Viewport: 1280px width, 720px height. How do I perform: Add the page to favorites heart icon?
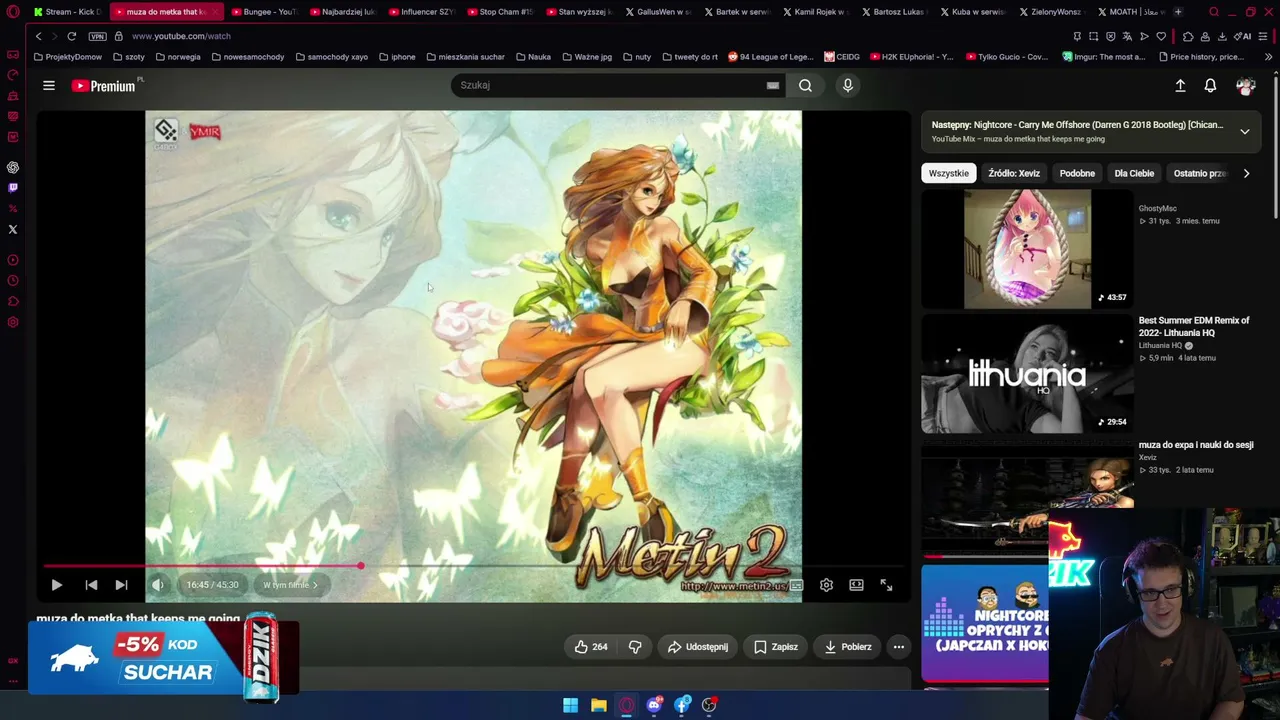[x=1161, y=36]
